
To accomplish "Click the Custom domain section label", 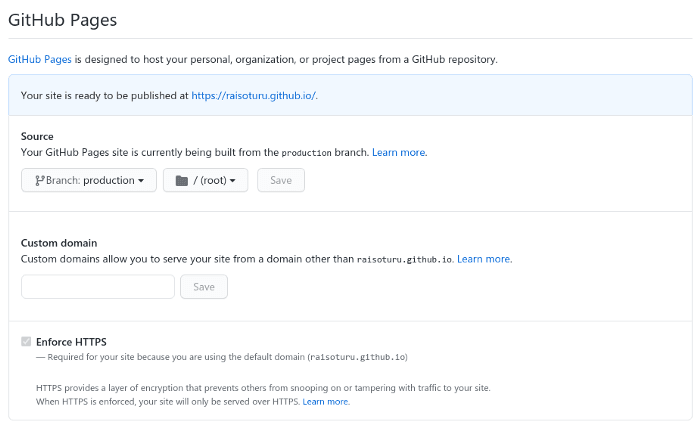I will [x=59, y=243].
